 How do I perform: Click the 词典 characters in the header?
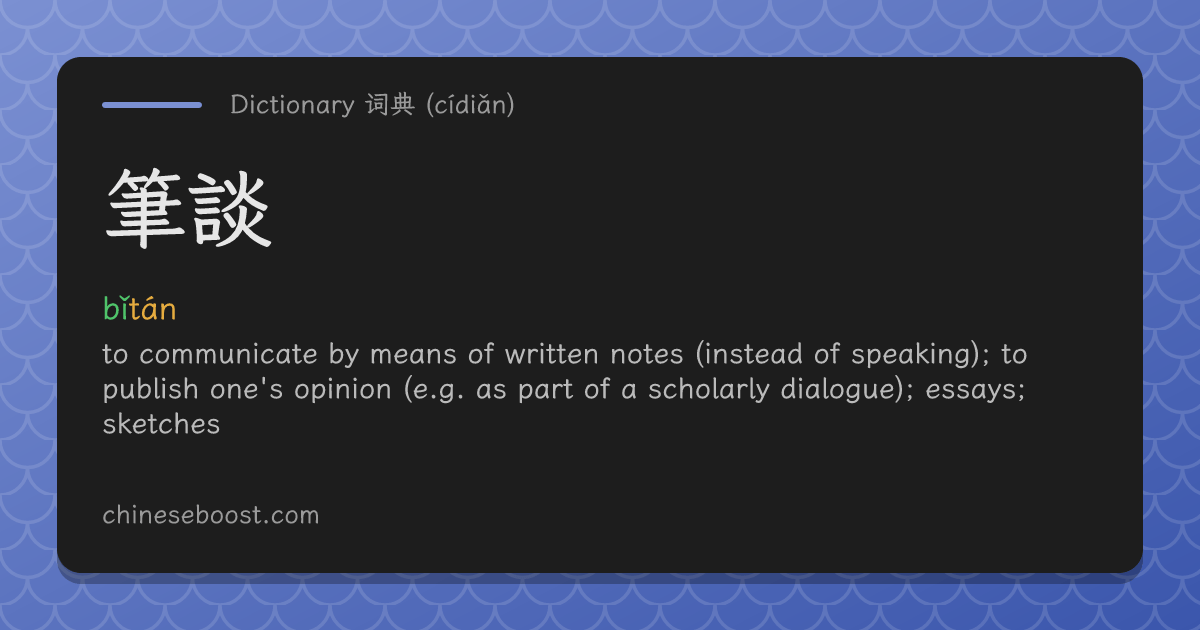tap(390, 105)
